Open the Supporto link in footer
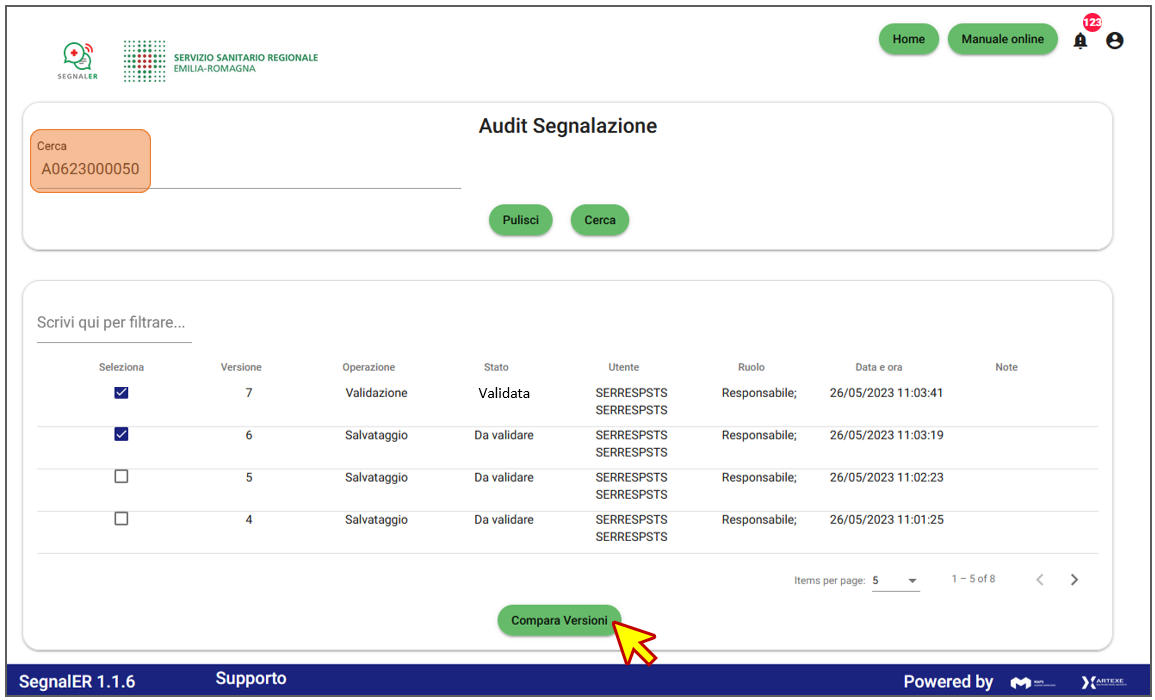The height and width of the screenshot is (700, 1155). [x=251, y=679]
